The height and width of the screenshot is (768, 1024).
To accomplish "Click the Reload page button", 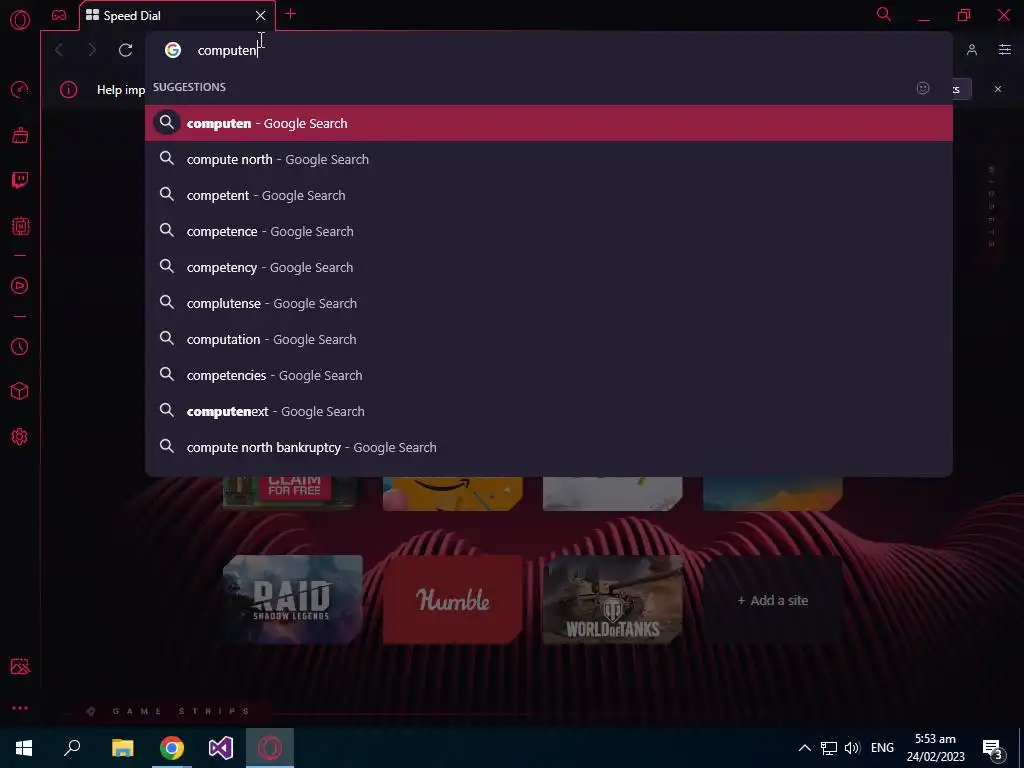I will click(125, 50).
